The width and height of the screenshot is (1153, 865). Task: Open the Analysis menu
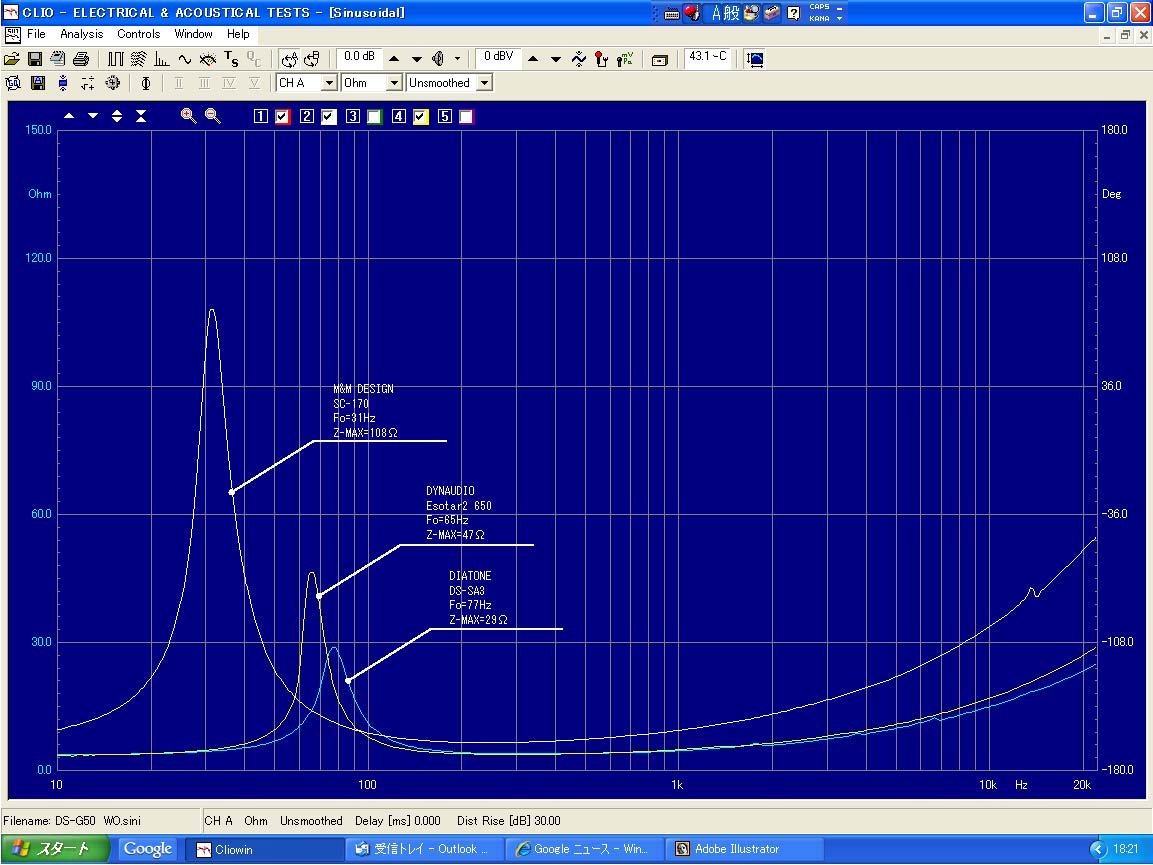click(81, 34)
